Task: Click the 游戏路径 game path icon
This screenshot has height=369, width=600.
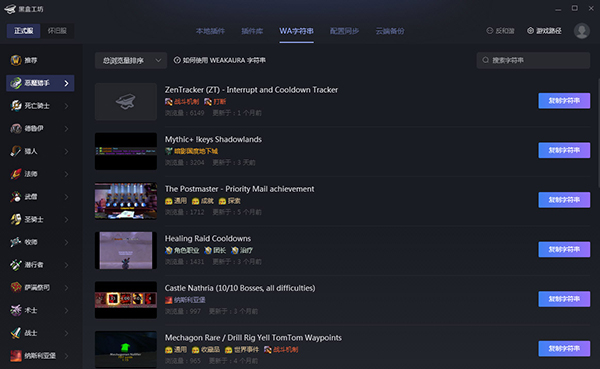Action: point(530,31)
